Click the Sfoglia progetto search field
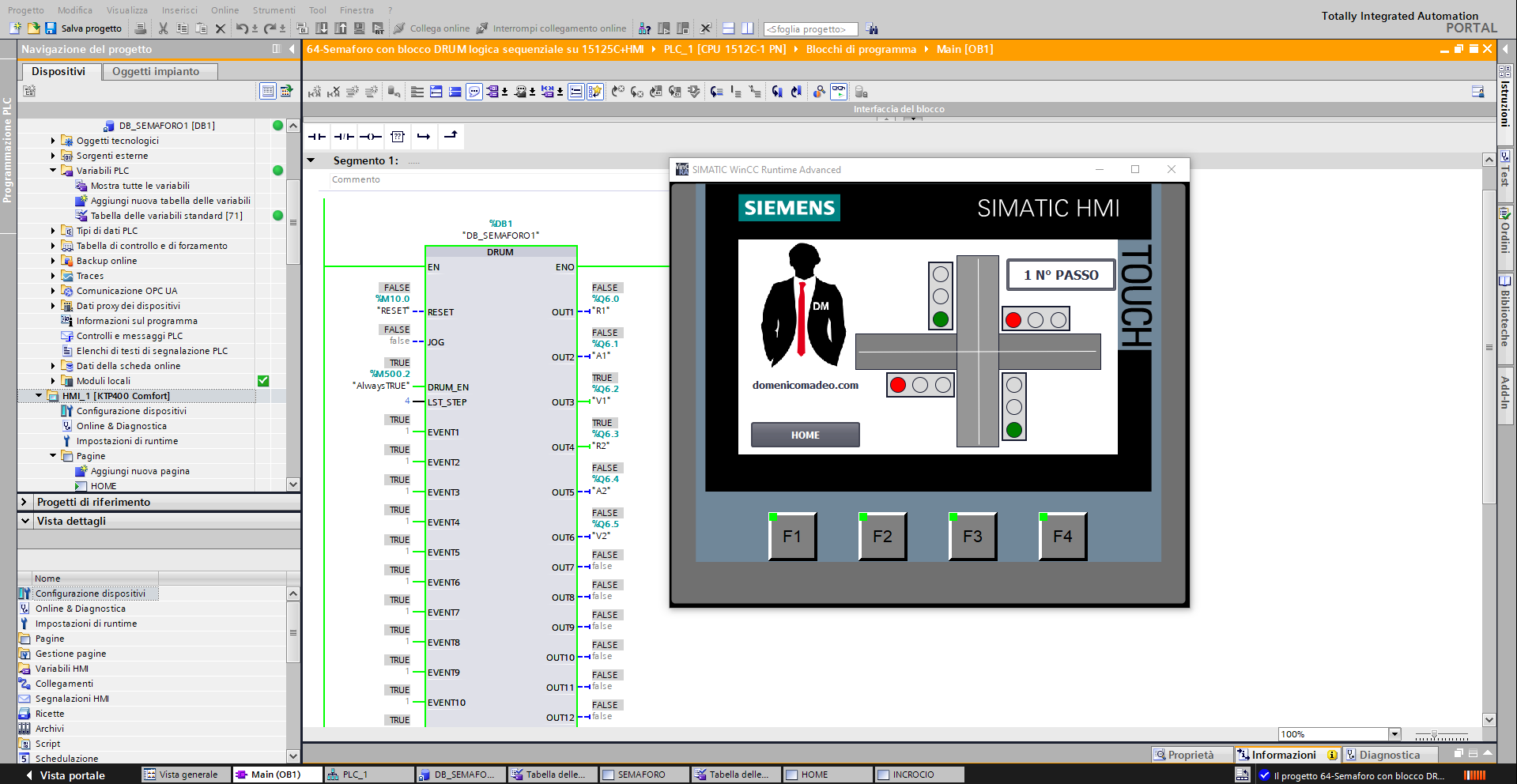This screenshot has height=784, width=1517. point(810,29)
